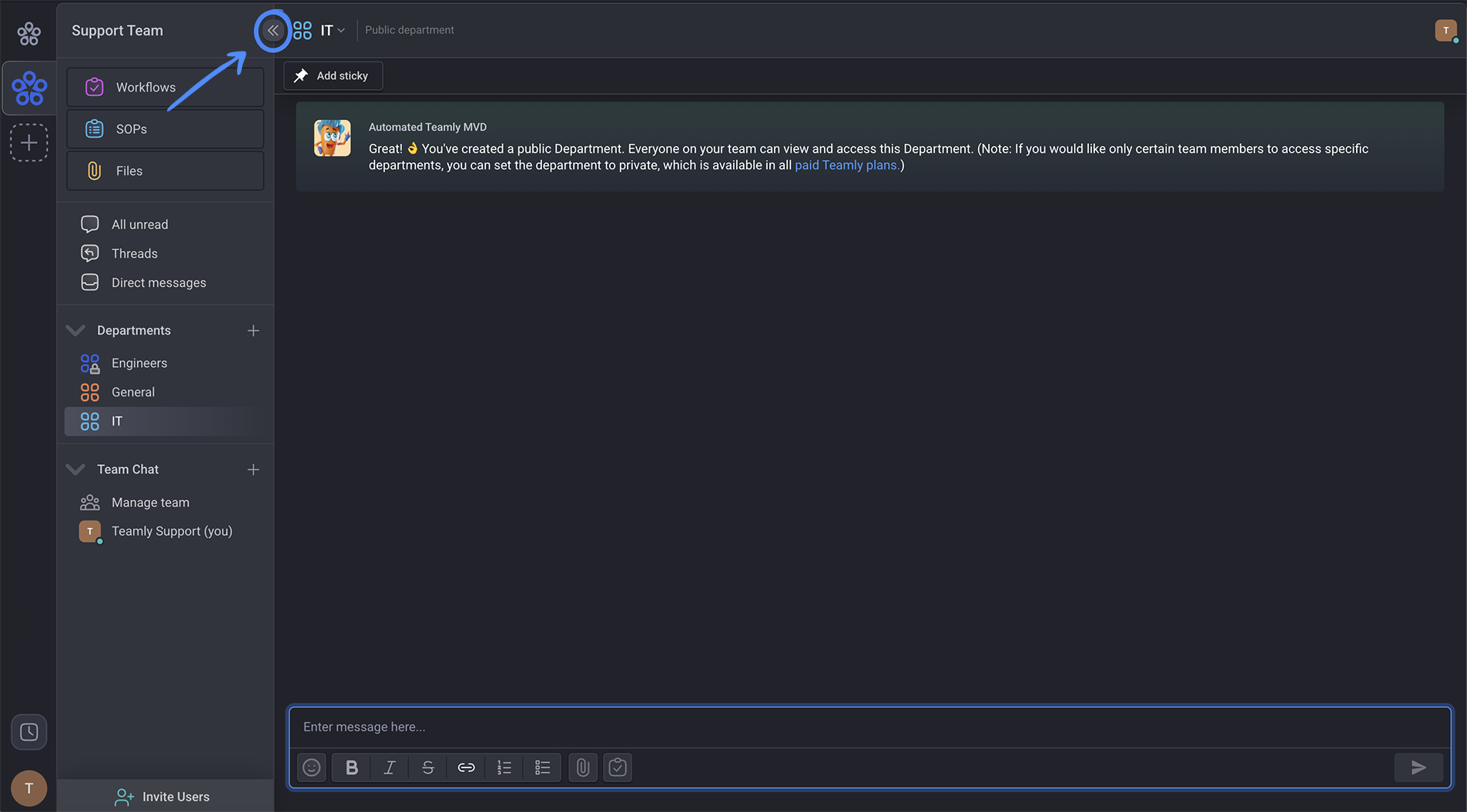Click Add sticky button
The height and width of the screenshot is (812, 1467).
click(x=333, y=75)
